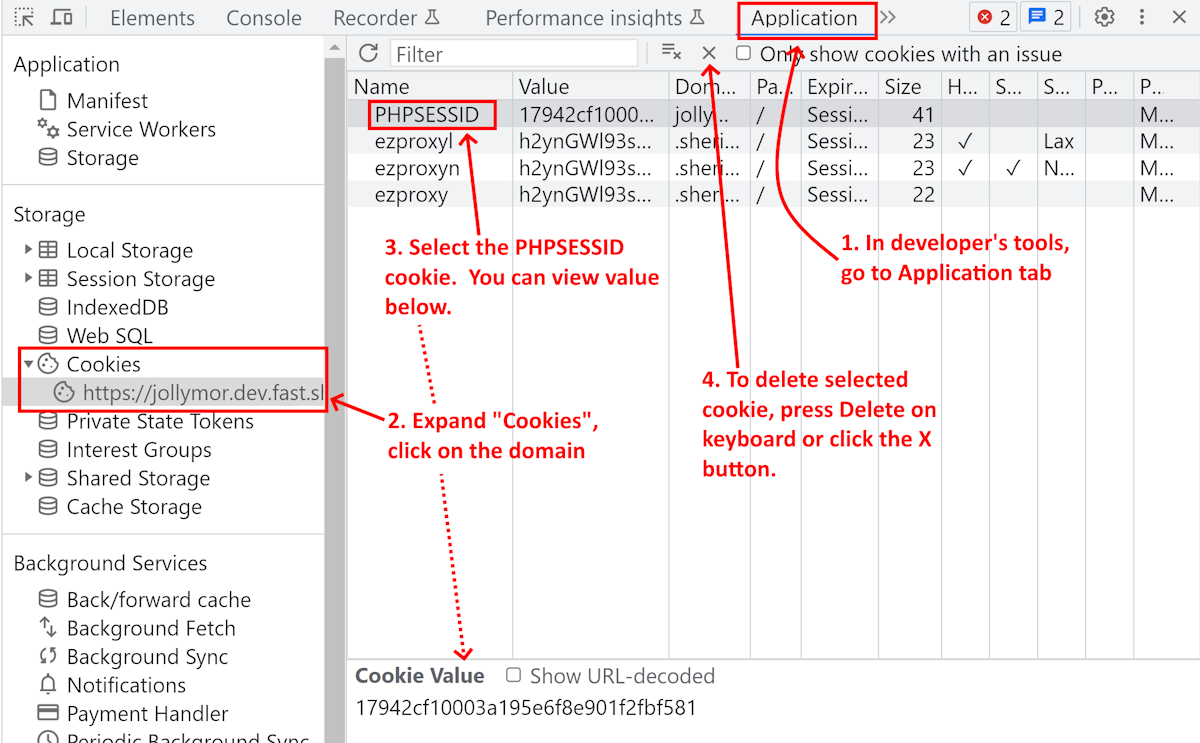Open the Console tab
The height and width of the screenshot is (743, 1200).
tap(263, 17)
